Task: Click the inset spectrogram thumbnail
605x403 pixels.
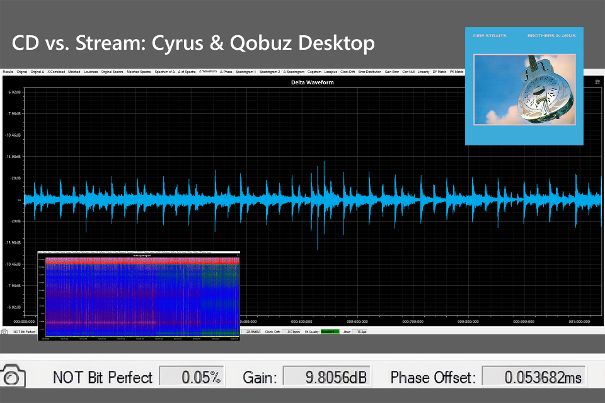Action: tap(139, 296)
